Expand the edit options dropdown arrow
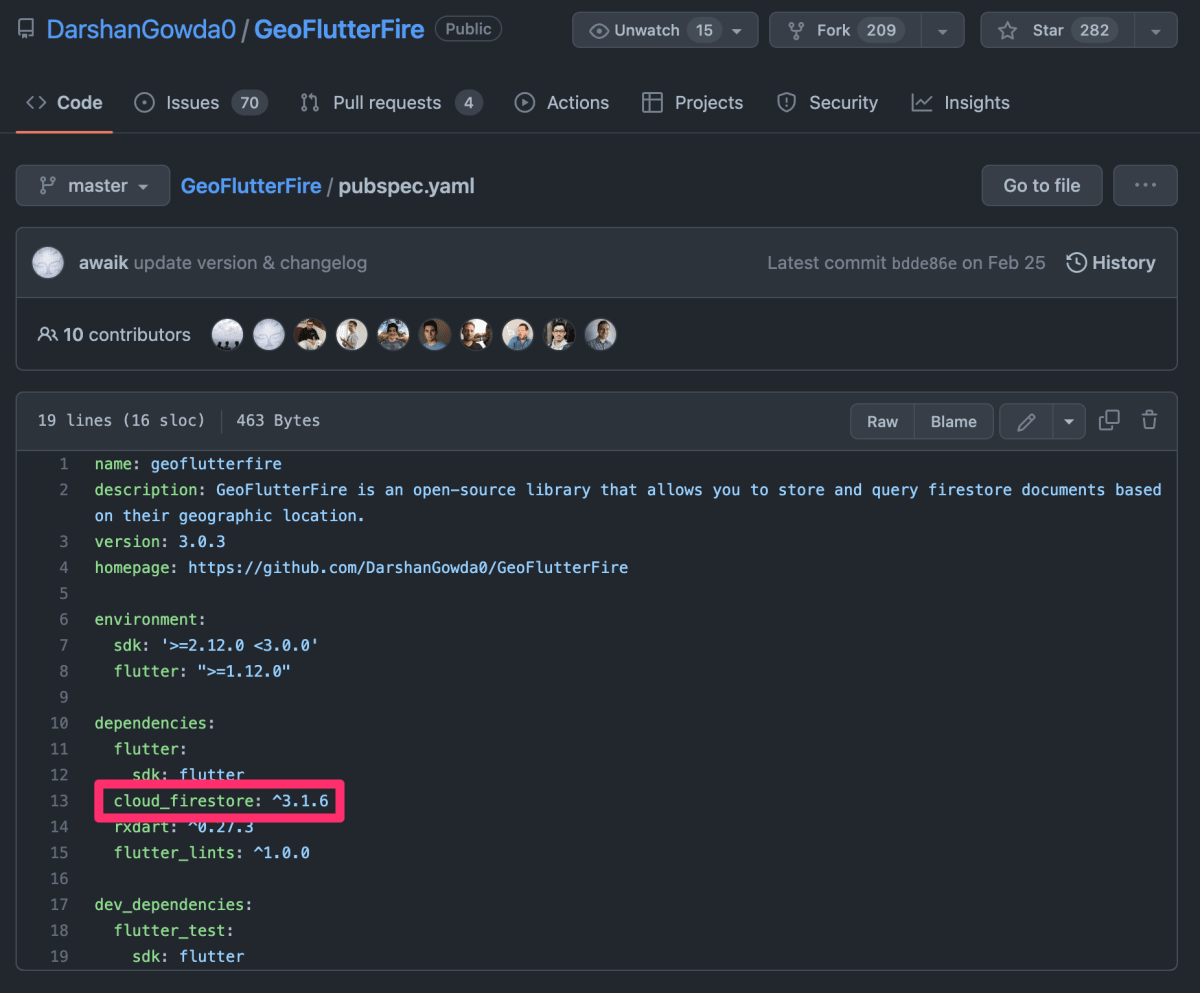1200x993 pixels. click(1069, 420)
